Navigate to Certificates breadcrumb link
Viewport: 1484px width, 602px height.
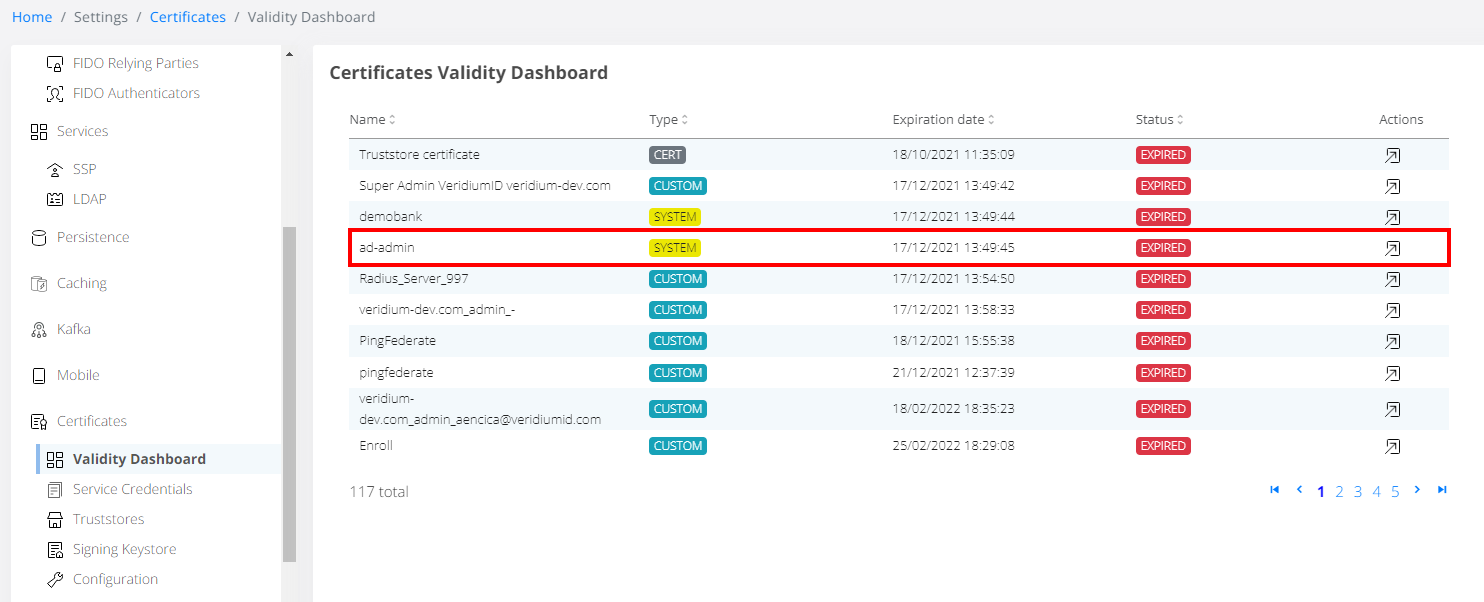pos(187,17)
